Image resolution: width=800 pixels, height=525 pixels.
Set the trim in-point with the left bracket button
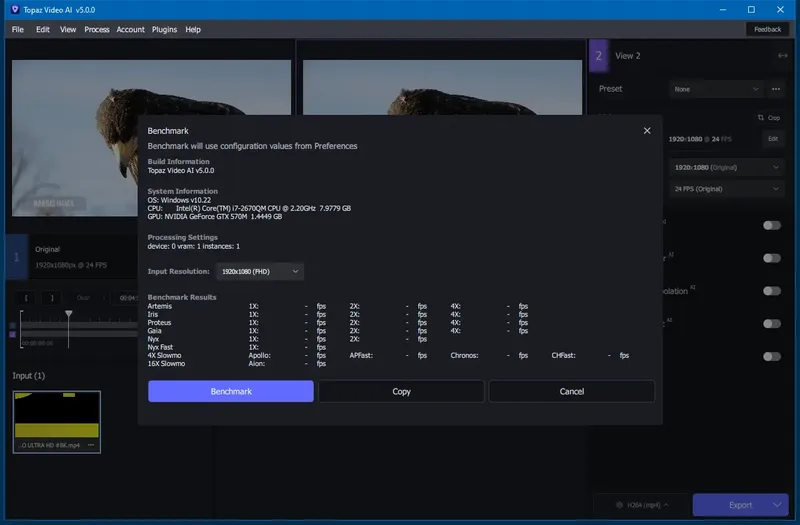tap(26, 297)
